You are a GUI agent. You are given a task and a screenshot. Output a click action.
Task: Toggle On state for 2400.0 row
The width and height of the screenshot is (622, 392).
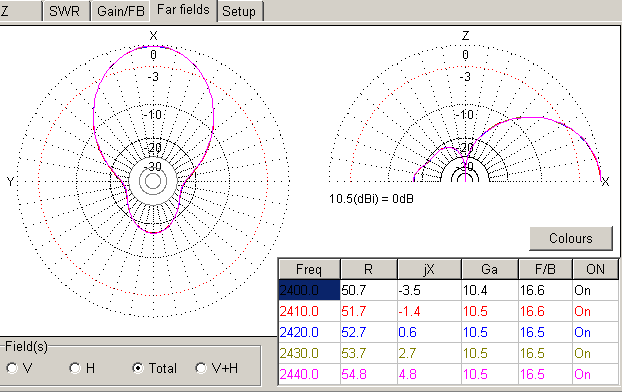tap(595, 290)
